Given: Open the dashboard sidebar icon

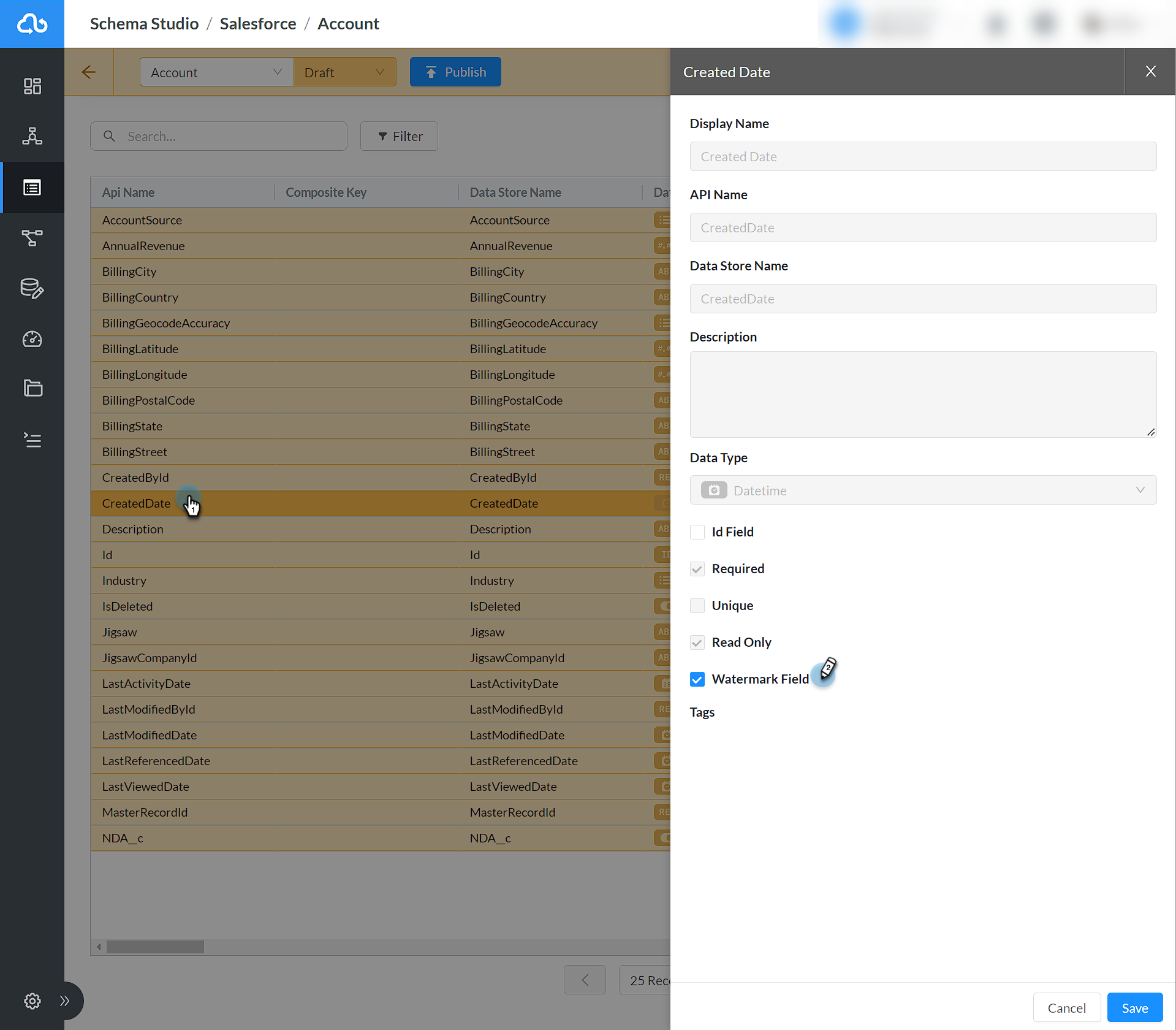Looking at the screenshot, I should pyautogui.click(x=32, y=86).
